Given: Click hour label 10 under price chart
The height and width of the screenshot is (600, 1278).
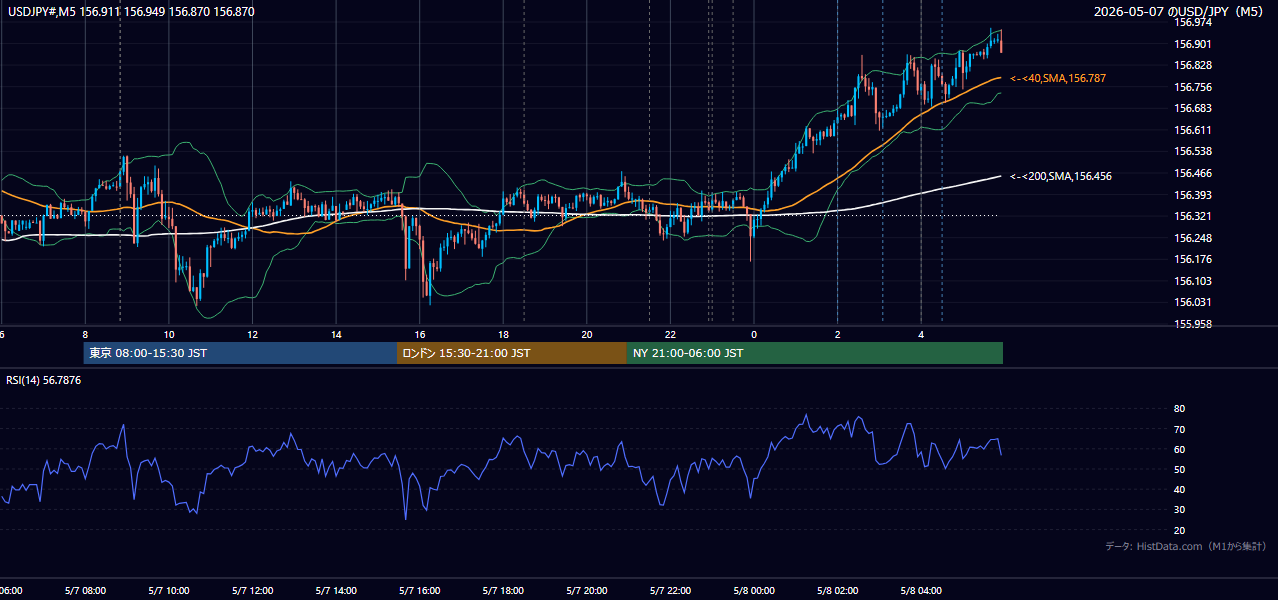Looking at the screenshot, I should click(x=169, y=334).
